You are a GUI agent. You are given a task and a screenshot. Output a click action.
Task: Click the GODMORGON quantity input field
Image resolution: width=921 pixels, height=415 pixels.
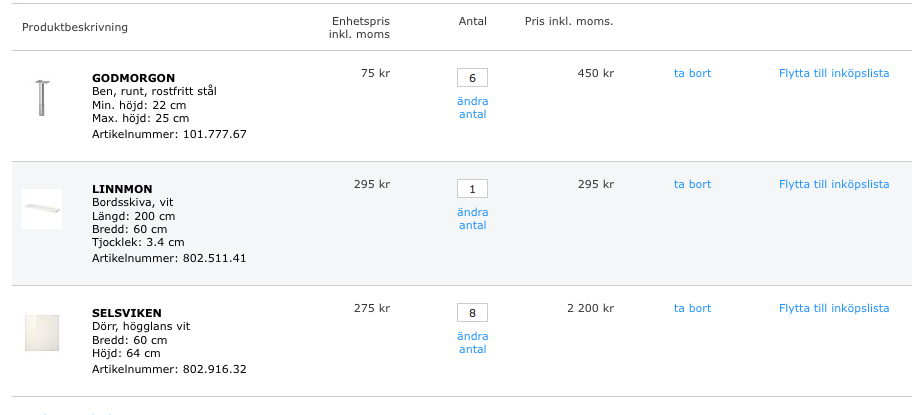pyautogui.click(x=472, y=77)
